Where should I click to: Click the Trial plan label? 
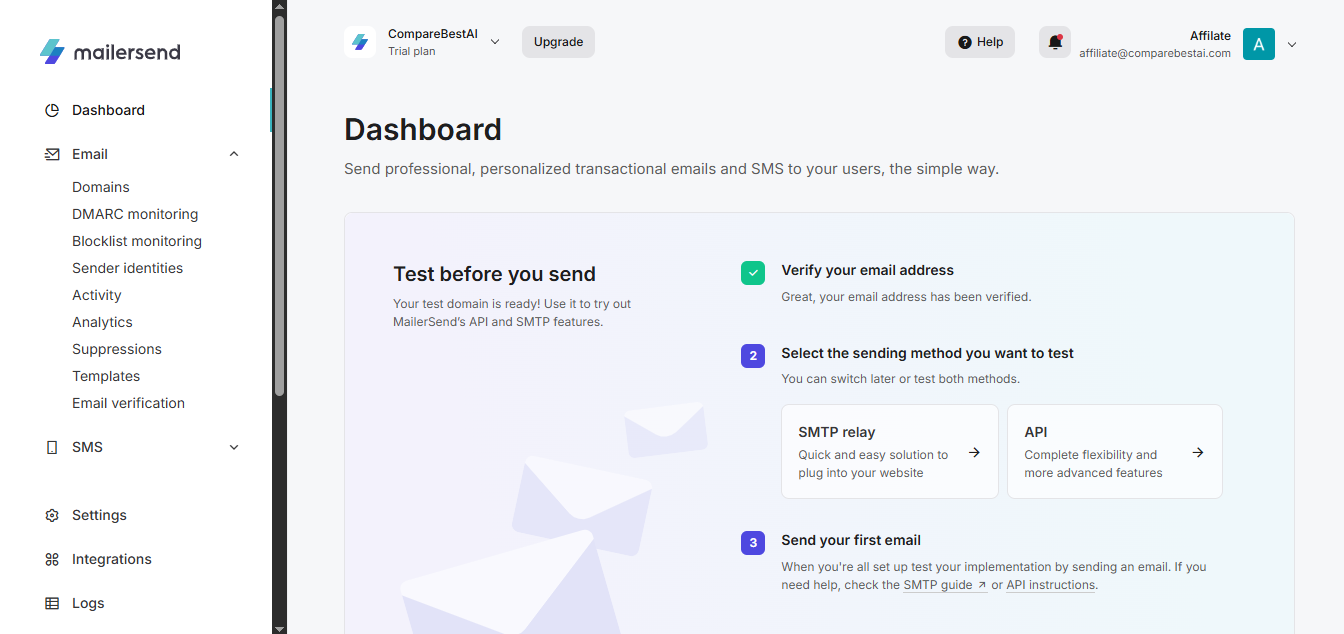point(412,51)
